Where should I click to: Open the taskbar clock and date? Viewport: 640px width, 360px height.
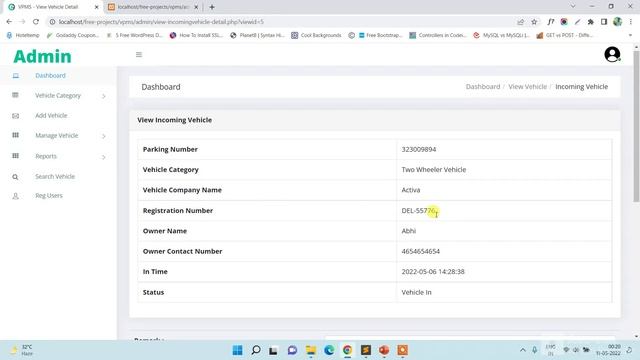coord(609,350)
